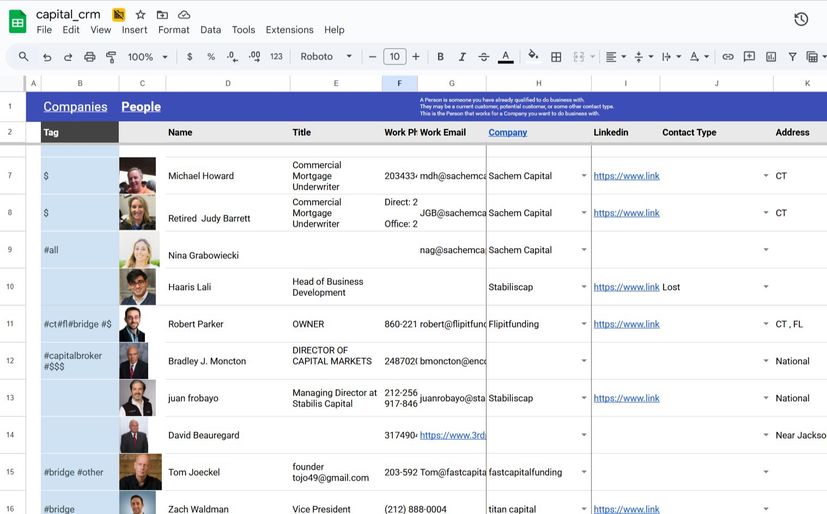Select cell with '#capitalbroker #$$$' tag
The height and width of the screenshot is (514, 827).
80,361
